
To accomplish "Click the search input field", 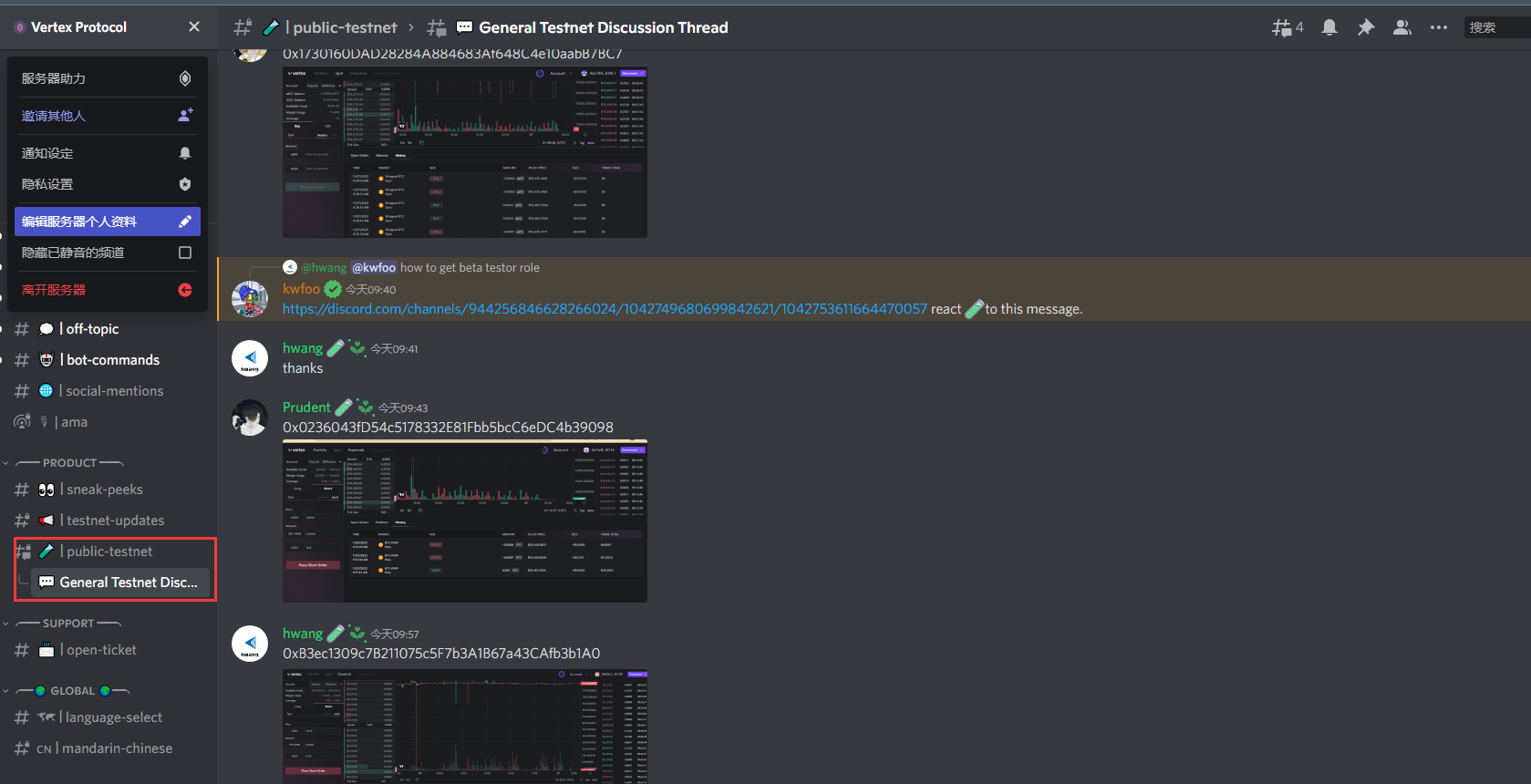I will click(x=1495, y=27).
